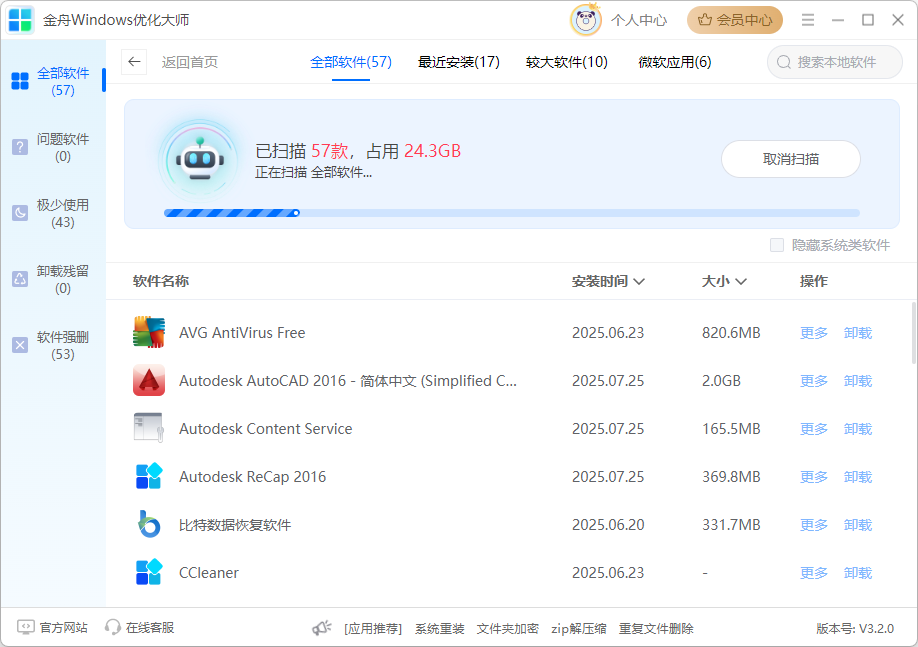
Task: Click 返回首页 link
Action: tap(190, 62)
